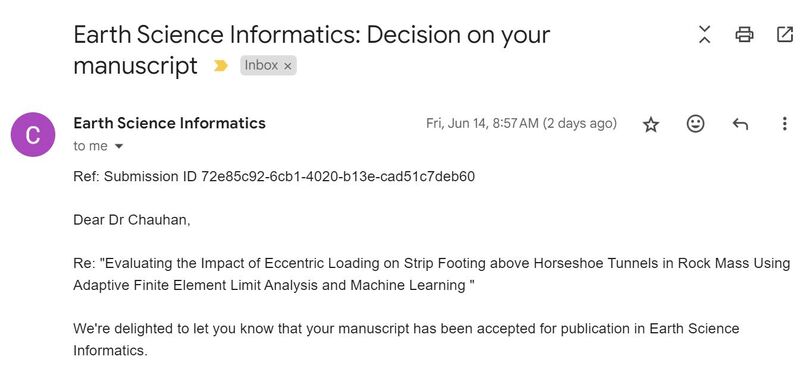Click the manuscript title paragraph starting 'Evaluating'
800x369 pixels.
[x=432, y=275]
